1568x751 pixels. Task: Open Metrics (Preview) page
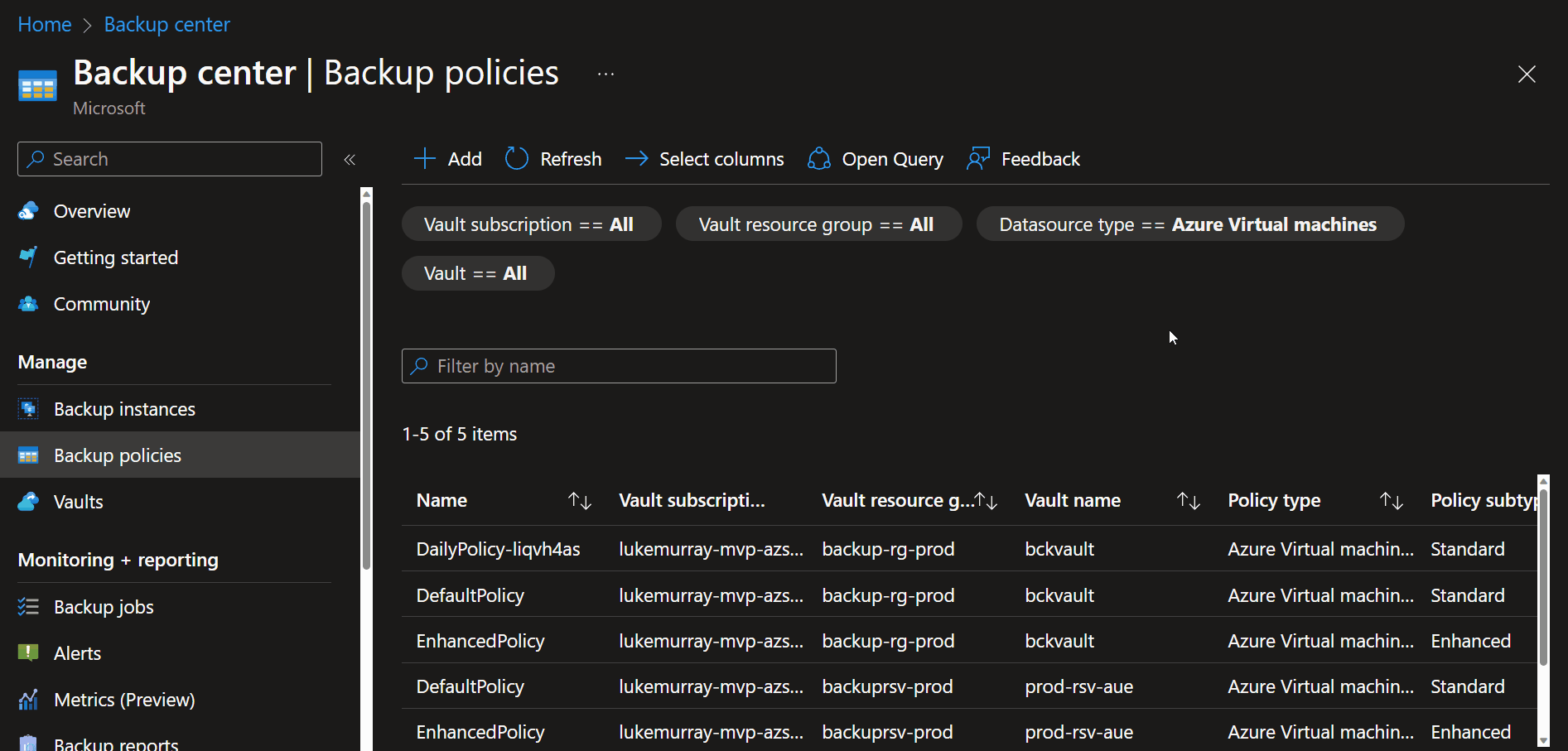(124, 700)
